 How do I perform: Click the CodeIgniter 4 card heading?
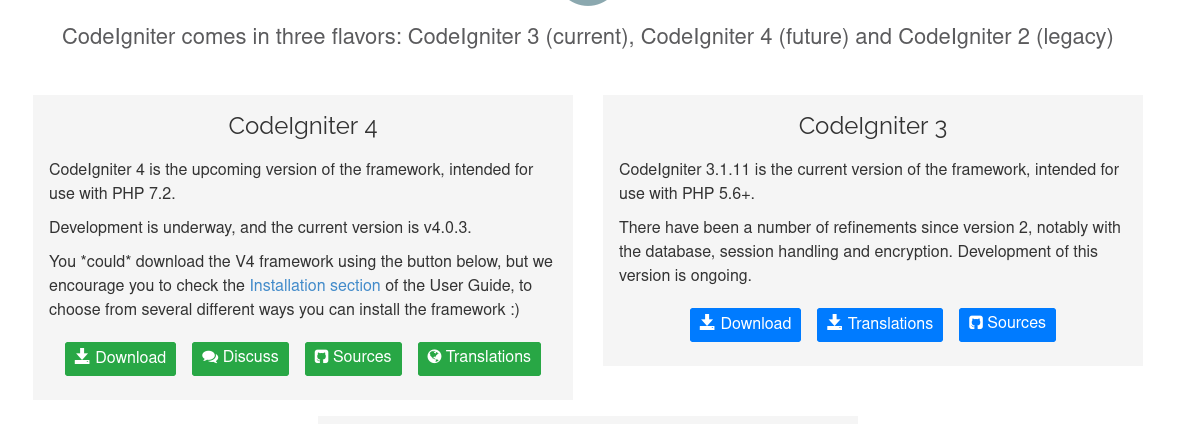click(x=302, y=126)
